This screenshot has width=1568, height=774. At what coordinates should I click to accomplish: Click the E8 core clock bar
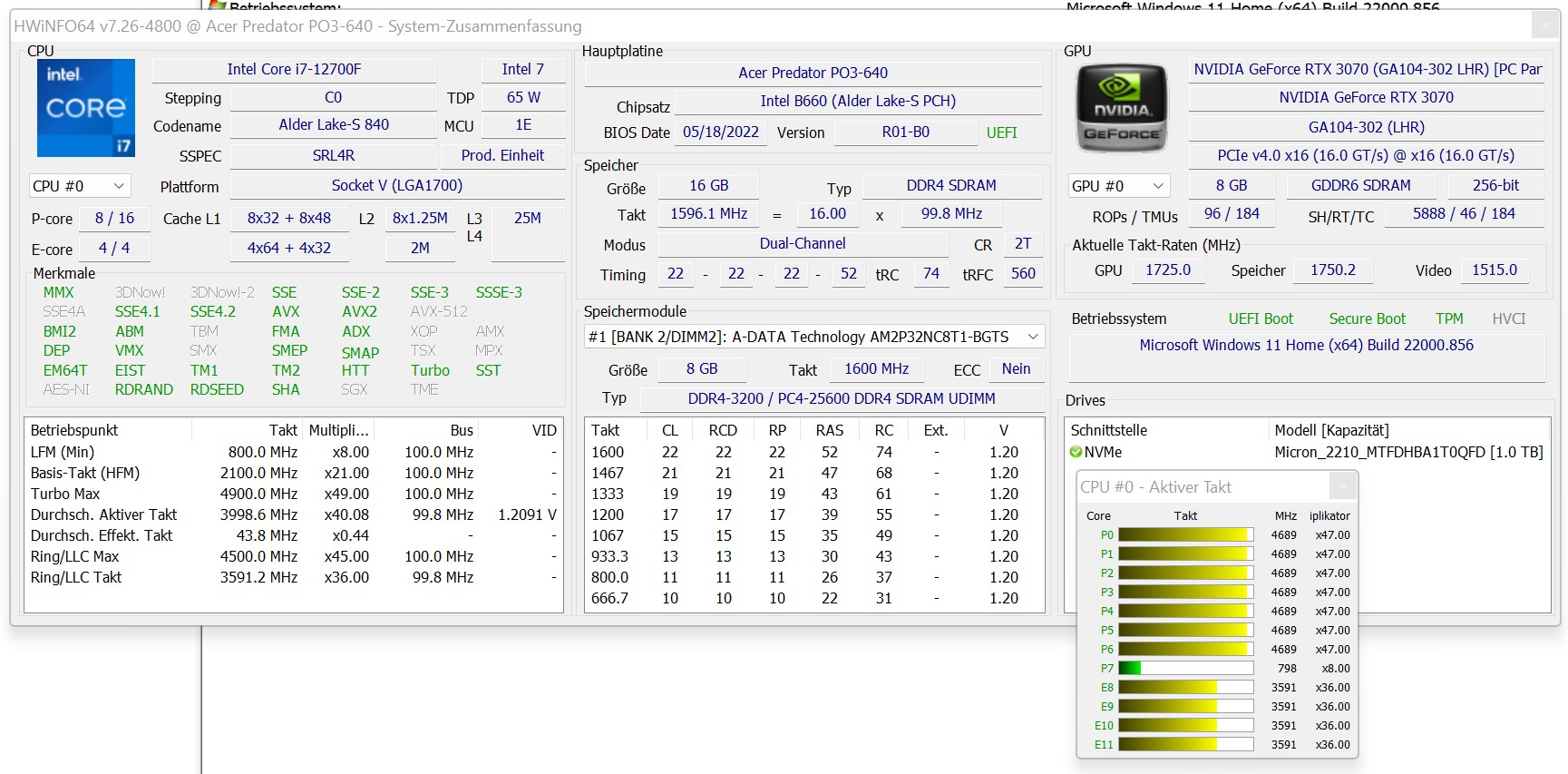coord(1186,688)
